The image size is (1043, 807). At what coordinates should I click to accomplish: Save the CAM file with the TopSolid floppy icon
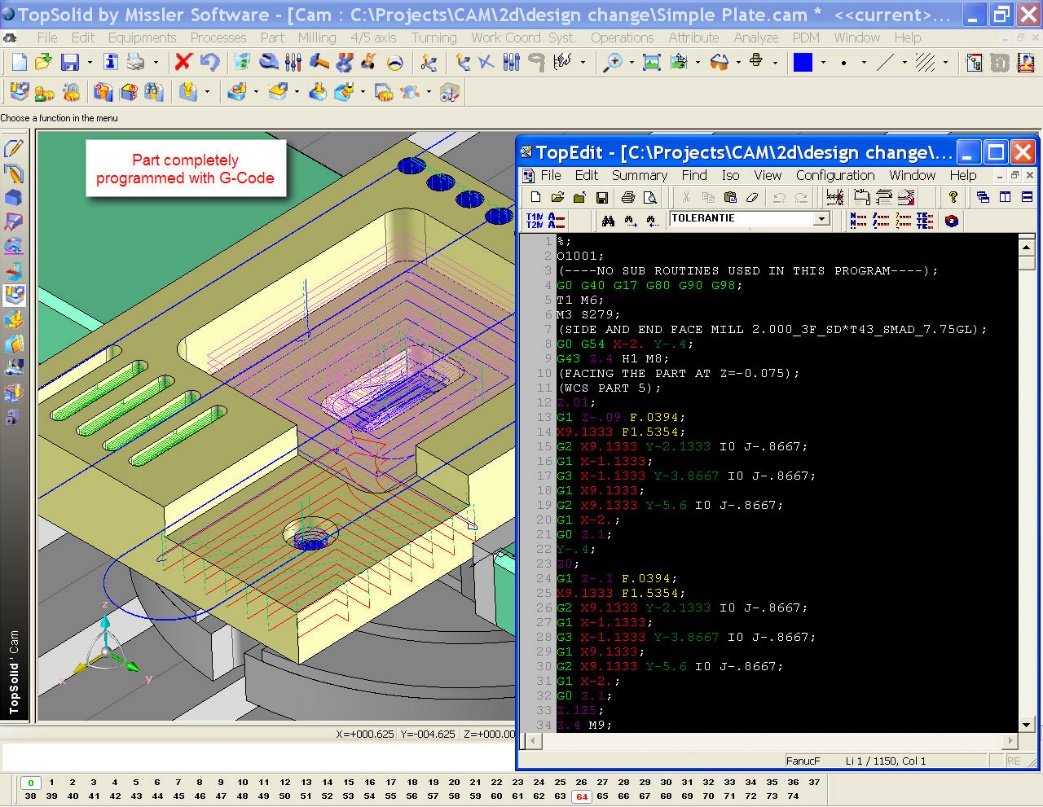(x=70, y=63)
